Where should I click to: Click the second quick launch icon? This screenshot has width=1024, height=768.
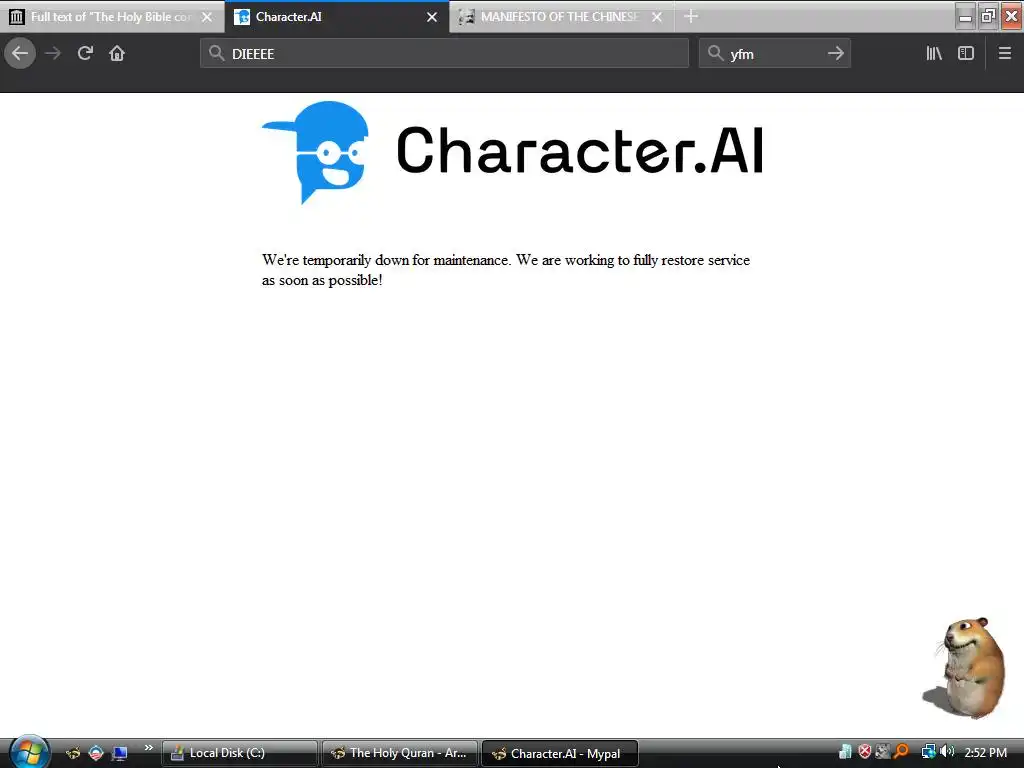96,753
